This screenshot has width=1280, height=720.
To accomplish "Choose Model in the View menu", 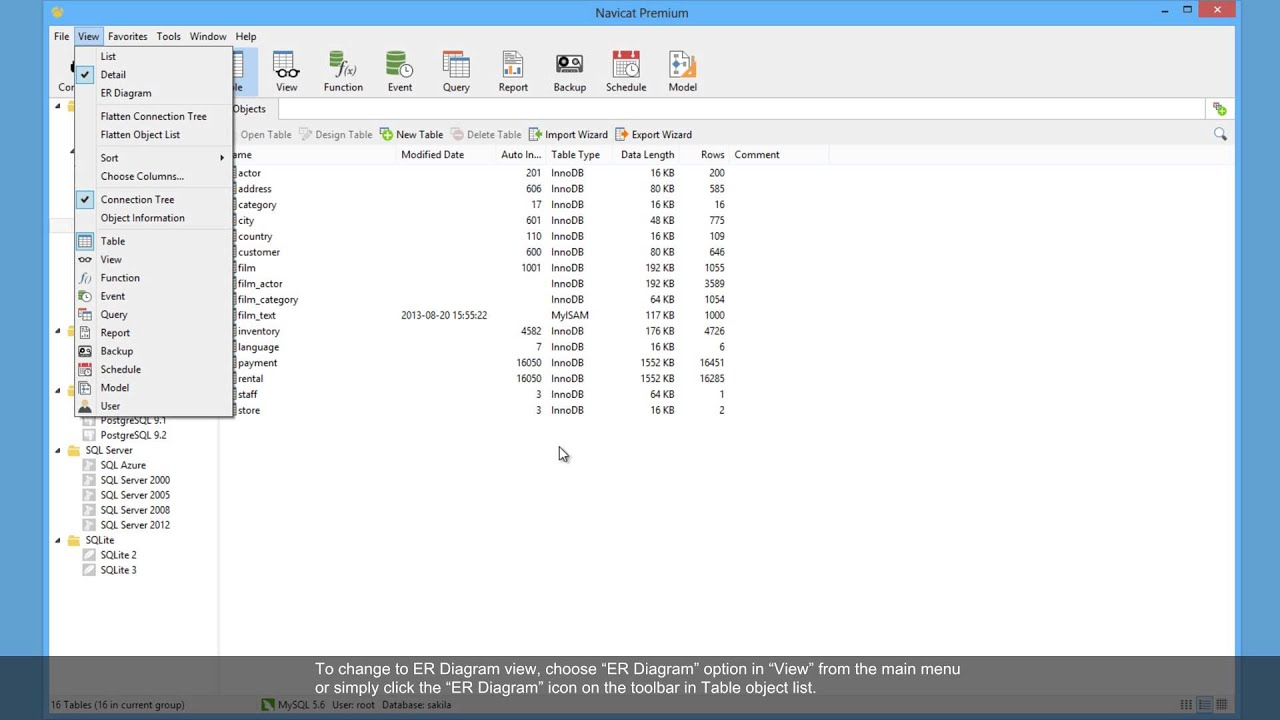I will pos(153,388).
